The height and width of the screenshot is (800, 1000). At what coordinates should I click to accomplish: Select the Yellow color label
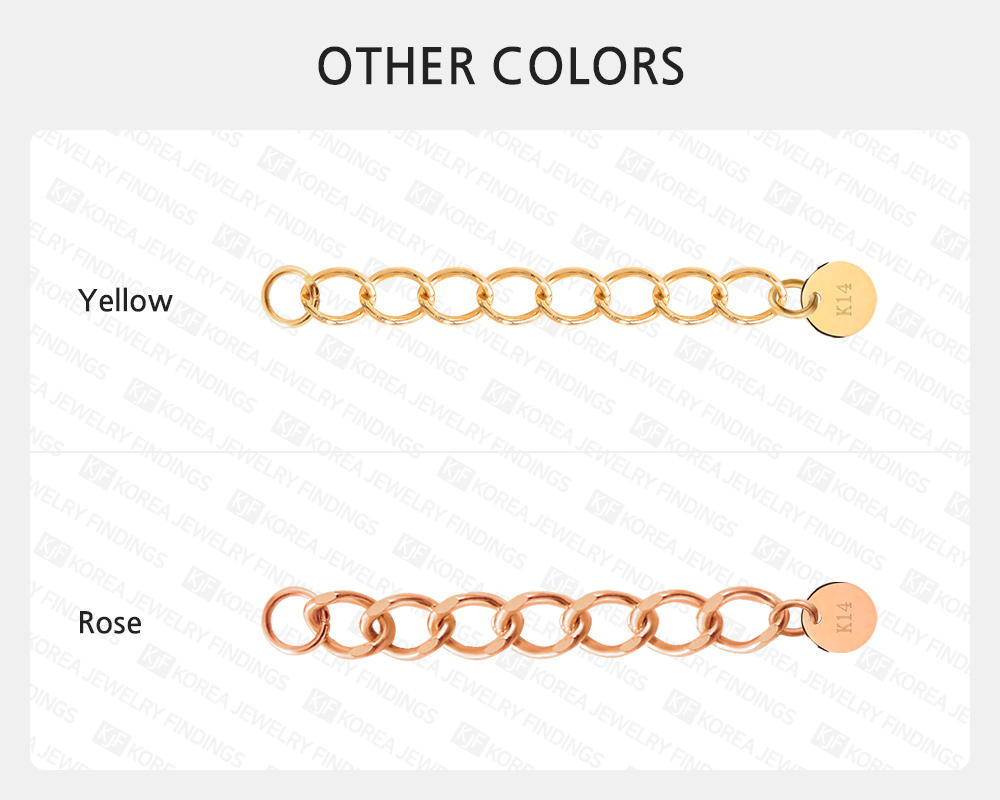click(125, 300)
